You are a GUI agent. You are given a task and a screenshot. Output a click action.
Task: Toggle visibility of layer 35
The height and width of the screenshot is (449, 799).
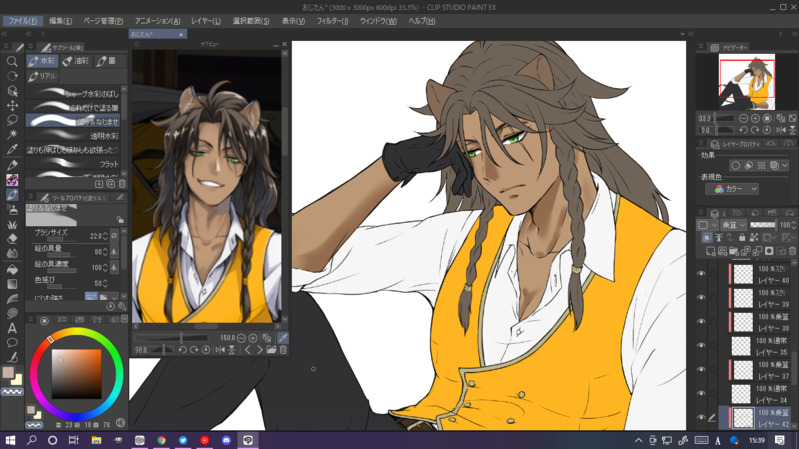[x=701, y=346]
